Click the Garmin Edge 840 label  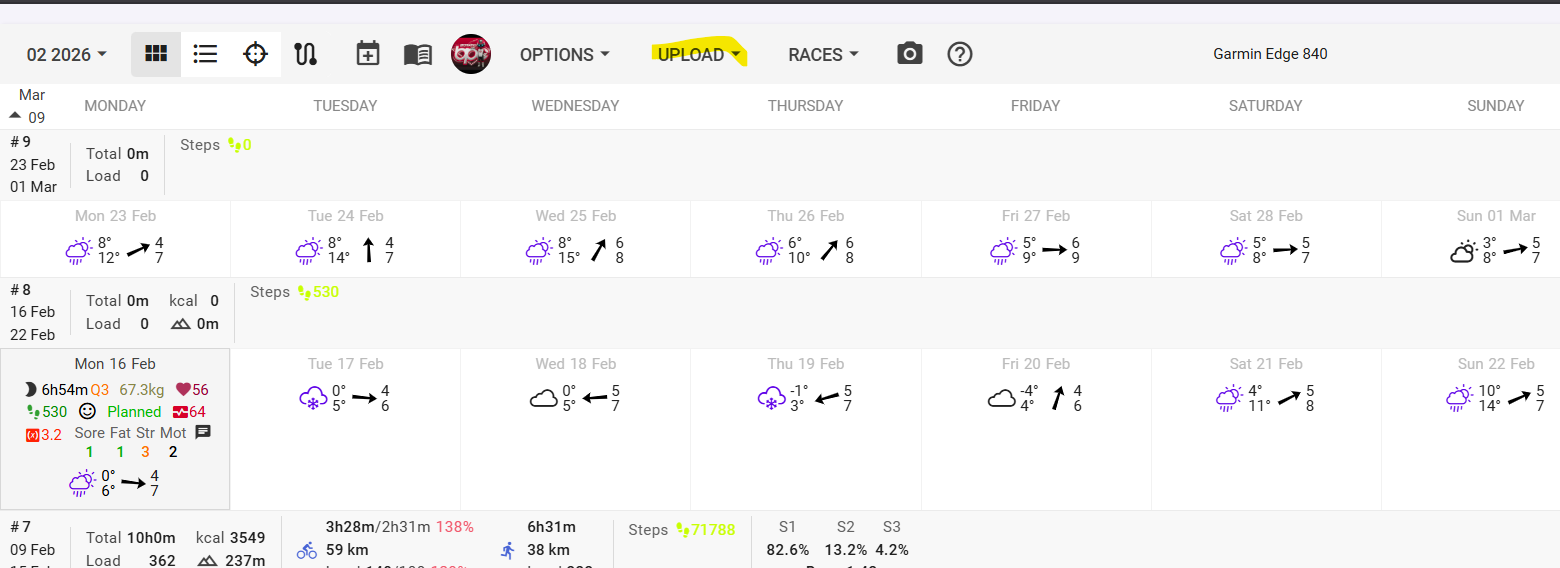[1270, 54]
